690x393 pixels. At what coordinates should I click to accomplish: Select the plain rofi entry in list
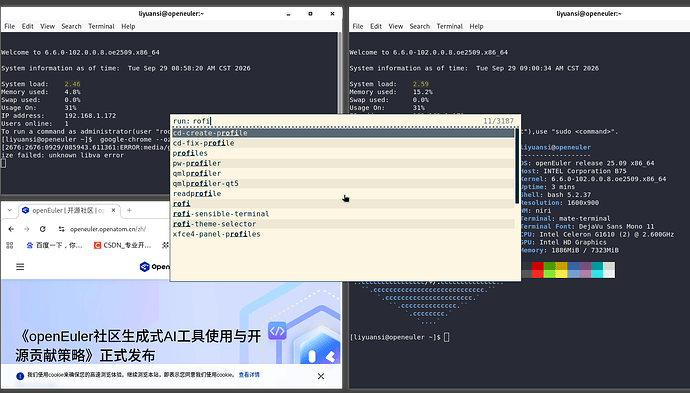(x=343, y=204)
